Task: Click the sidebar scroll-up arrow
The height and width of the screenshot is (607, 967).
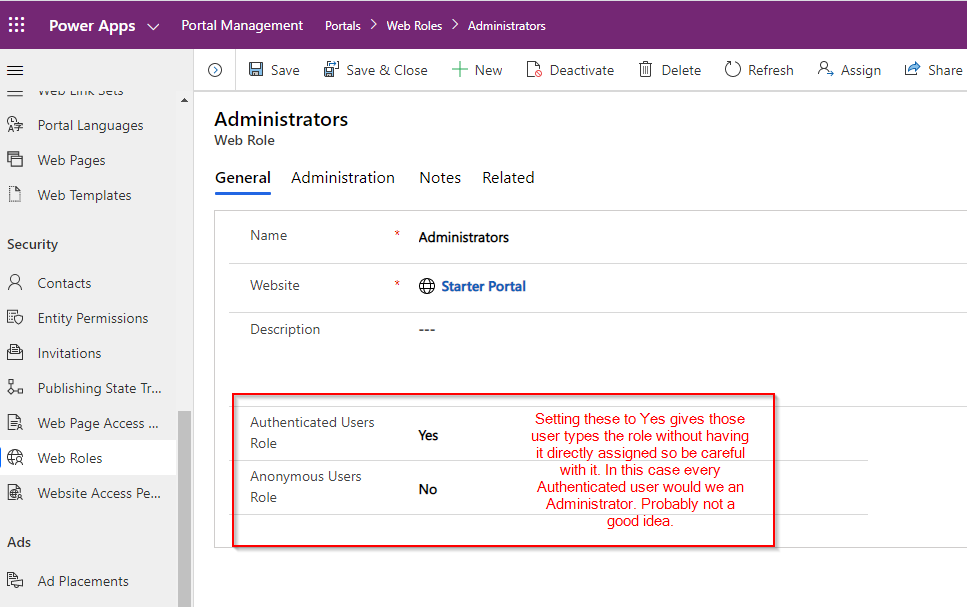Action: click(184, 100)
